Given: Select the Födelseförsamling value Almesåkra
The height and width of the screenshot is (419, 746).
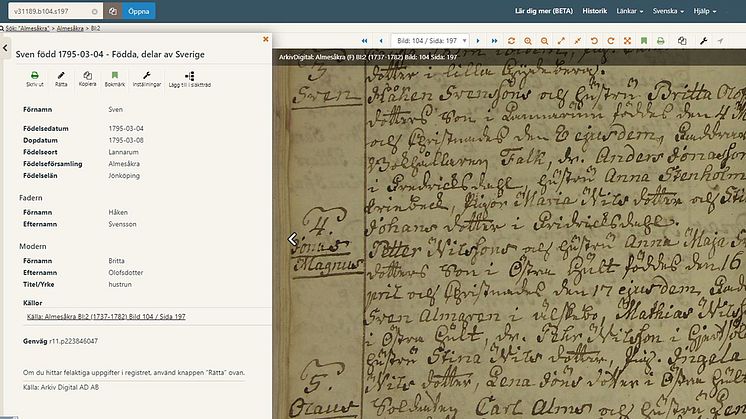Looking at the screenshot, I should coord(124,164).
